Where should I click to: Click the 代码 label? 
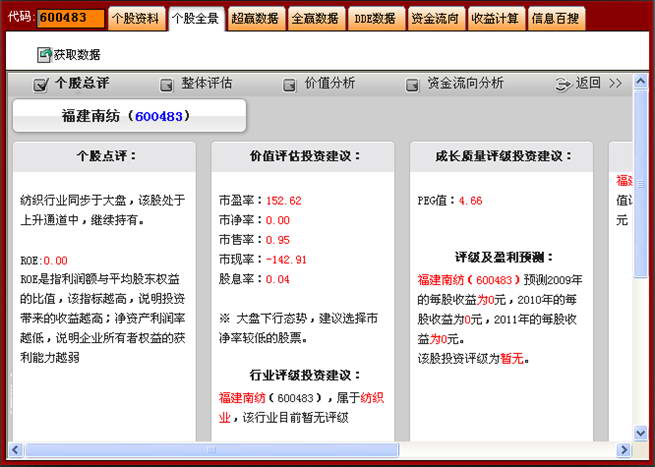click(x=20, y=18)
